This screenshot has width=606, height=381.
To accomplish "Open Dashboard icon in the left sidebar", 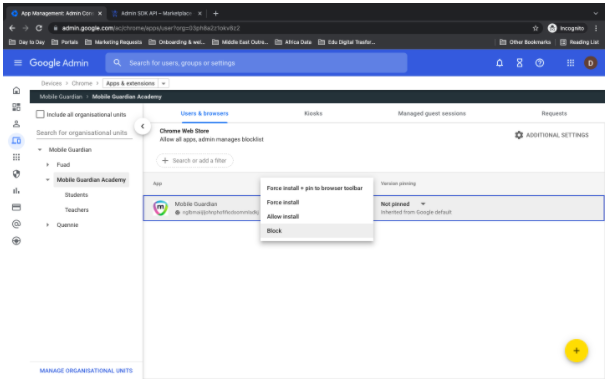I will [16, 107].
